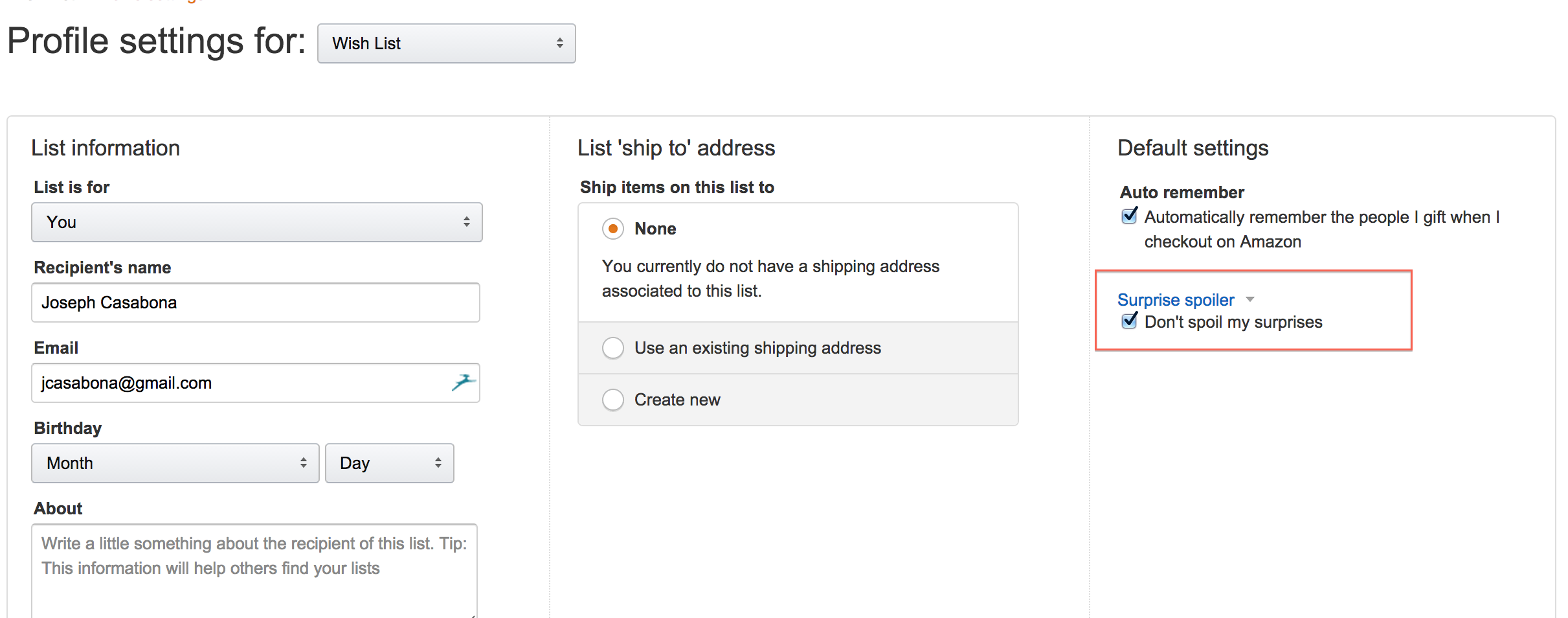Choose Use an existing shipping address
The image size is (1568, 618).
pyautogui.click(x=613, y=348)
